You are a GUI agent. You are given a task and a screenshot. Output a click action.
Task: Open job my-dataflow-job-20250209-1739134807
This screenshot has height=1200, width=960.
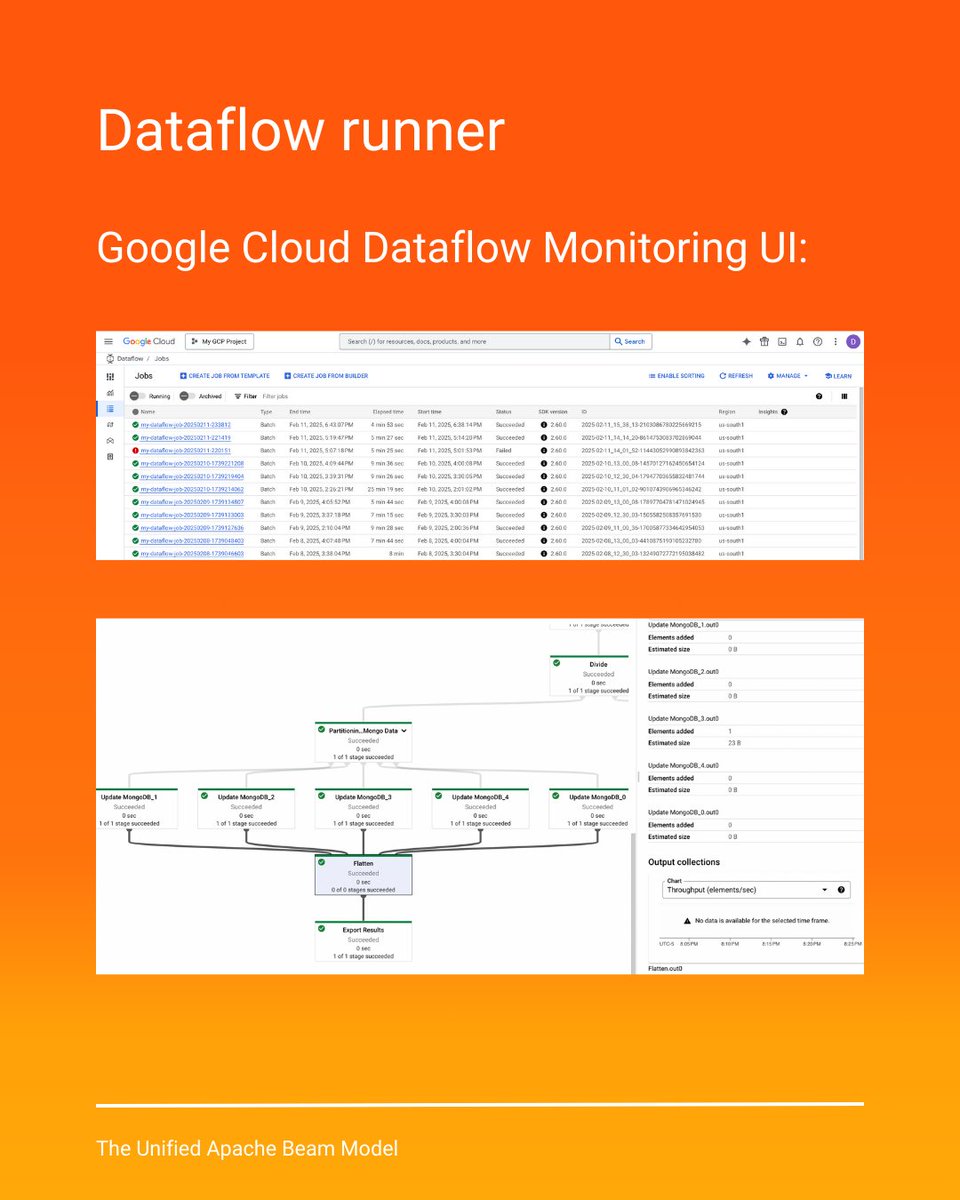[x=192, y=502]
